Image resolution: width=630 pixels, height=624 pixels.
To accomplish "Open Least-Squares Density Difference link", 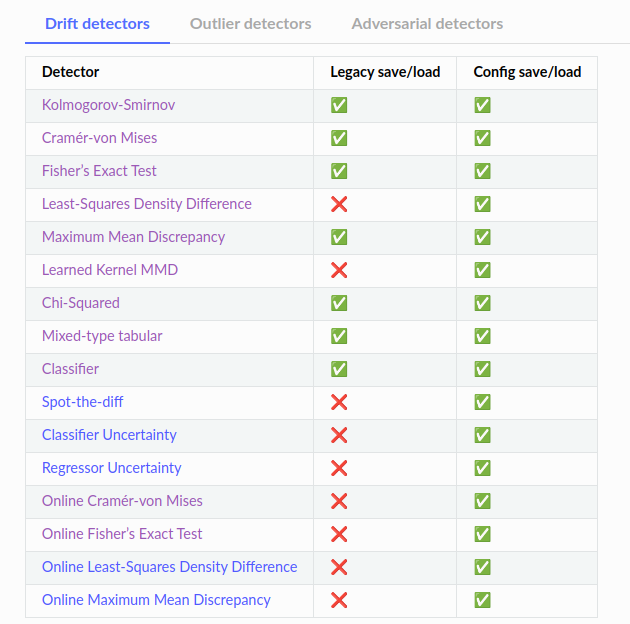I will pos(147,204).
